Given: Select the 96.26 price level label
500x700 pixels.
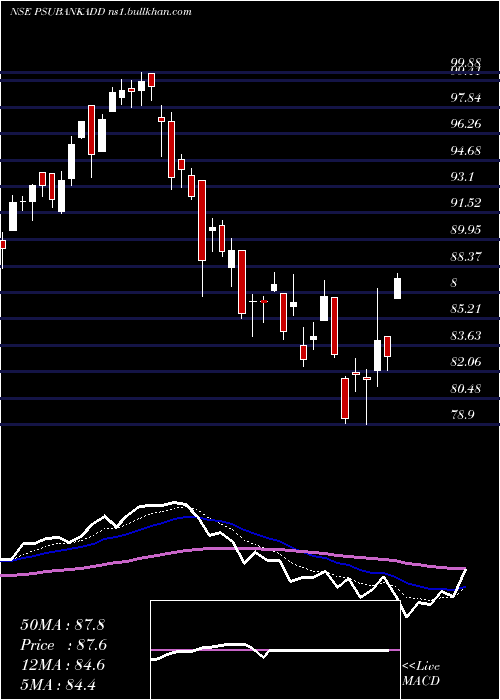Looking at the screenshot, I should point(466,124).
